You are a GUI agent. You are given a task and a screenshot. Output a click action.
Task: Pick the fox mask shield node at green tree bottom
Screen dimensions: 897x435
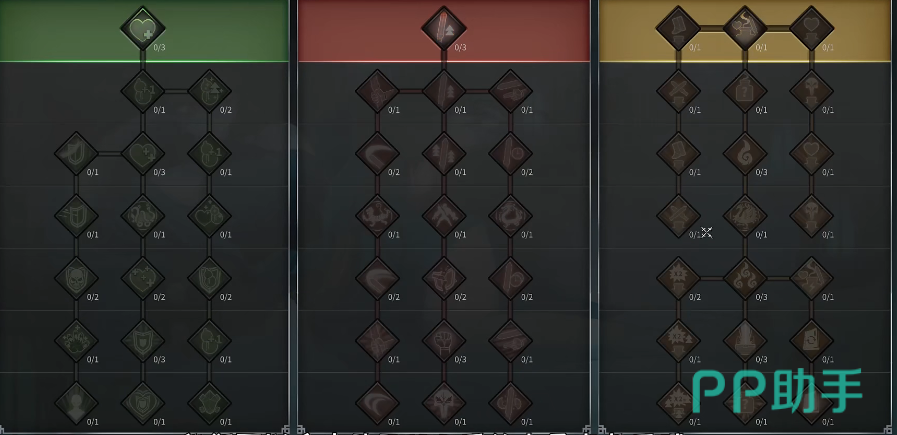coord(143,404)
